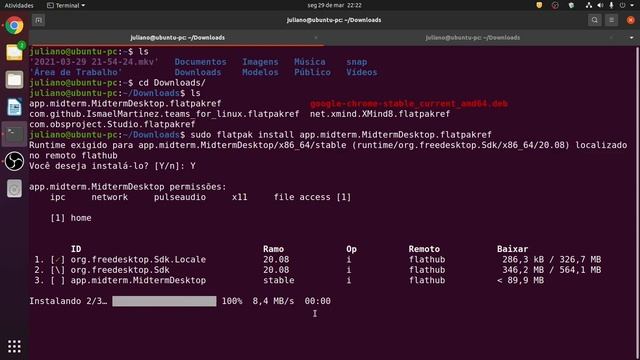Click the 'snap' folder name
Viewport: 640px width, 360px height.
tap(357, 62)
